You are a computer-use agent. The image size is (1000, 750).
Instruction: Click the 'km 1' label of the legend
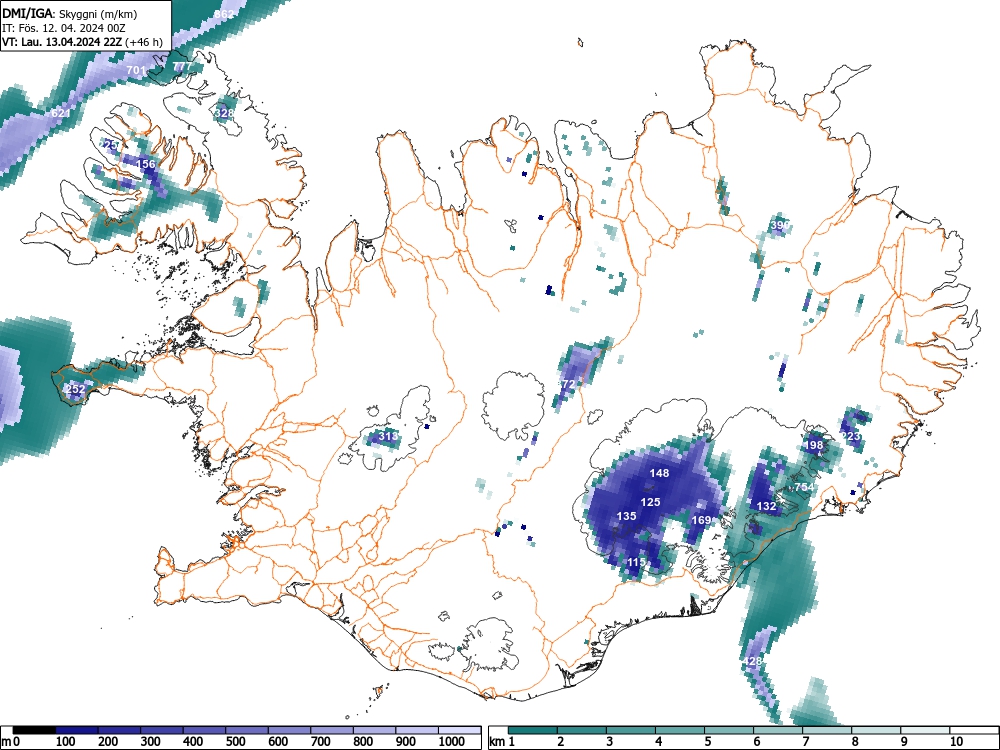point(502,741)
